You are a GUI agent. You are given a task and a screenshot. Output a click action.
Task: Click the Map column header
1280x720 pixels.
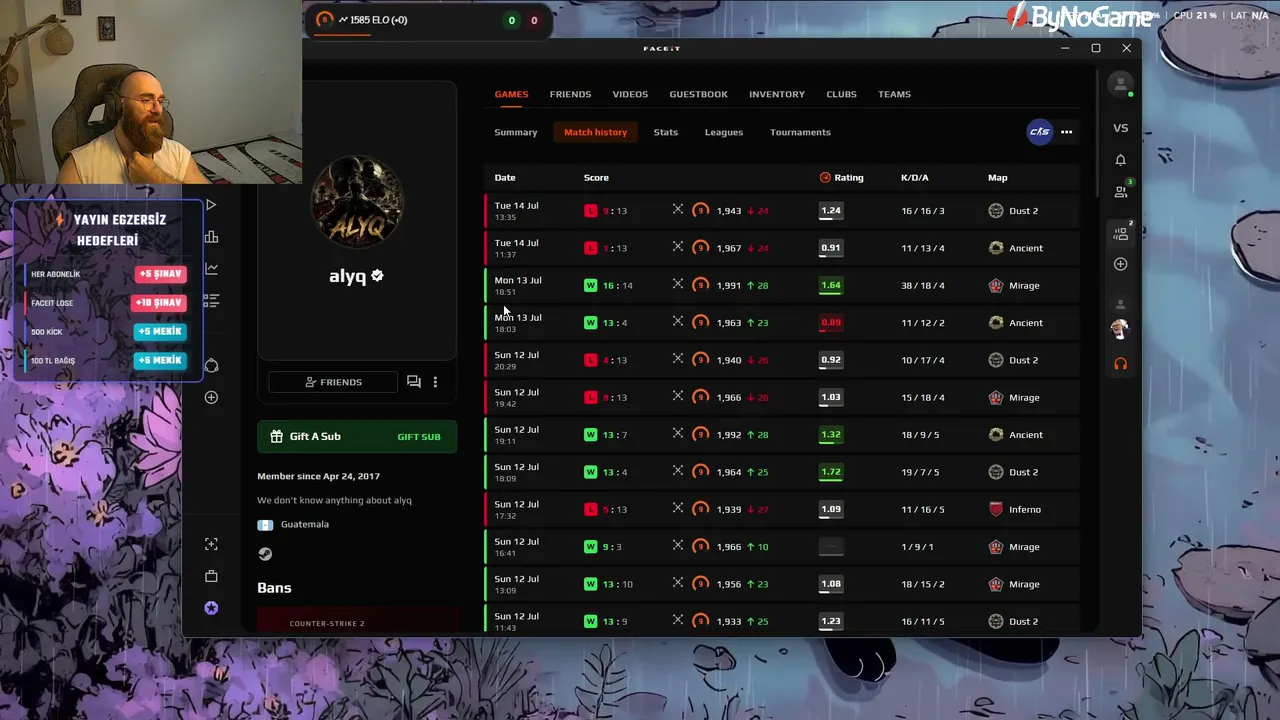(998, 178)
